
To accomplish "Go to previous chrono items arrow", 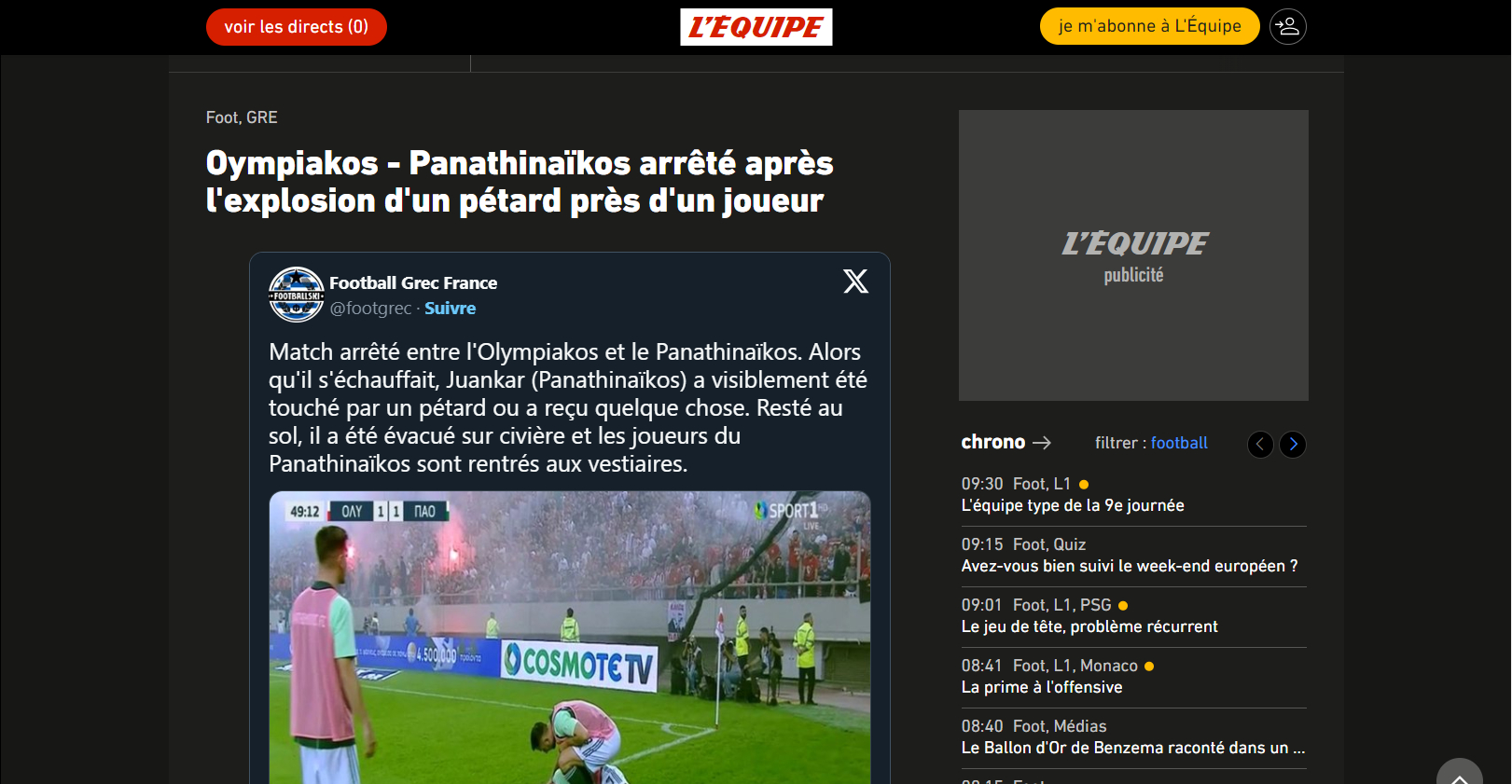I will (x=1260, y=445).
